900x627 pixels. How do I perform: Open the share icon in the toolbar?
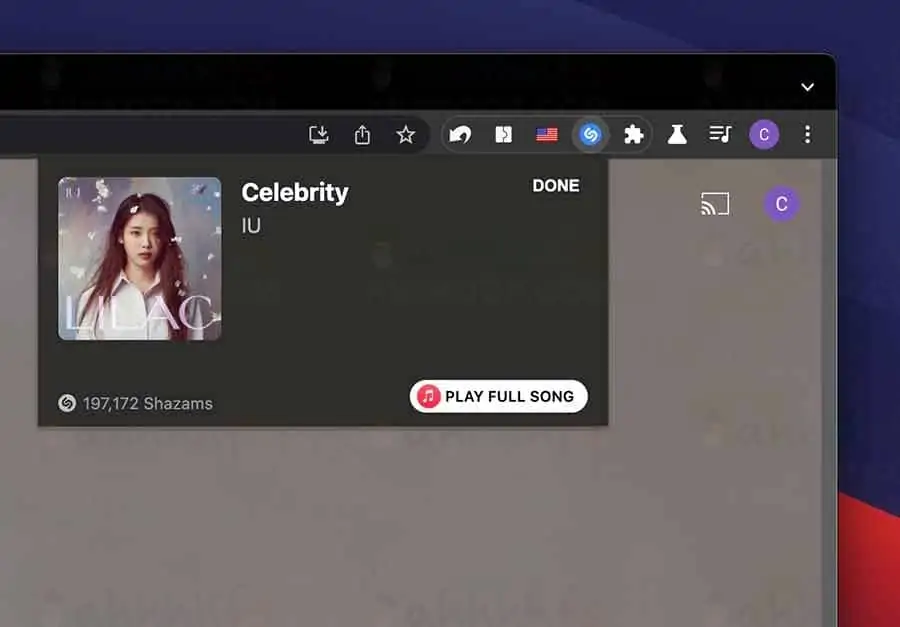click(x=362, y=133)
